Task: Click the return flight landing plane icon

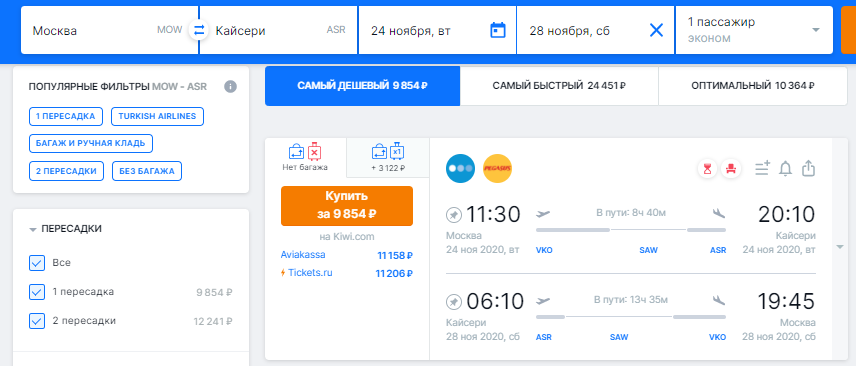Action: [x=719, y=300]
